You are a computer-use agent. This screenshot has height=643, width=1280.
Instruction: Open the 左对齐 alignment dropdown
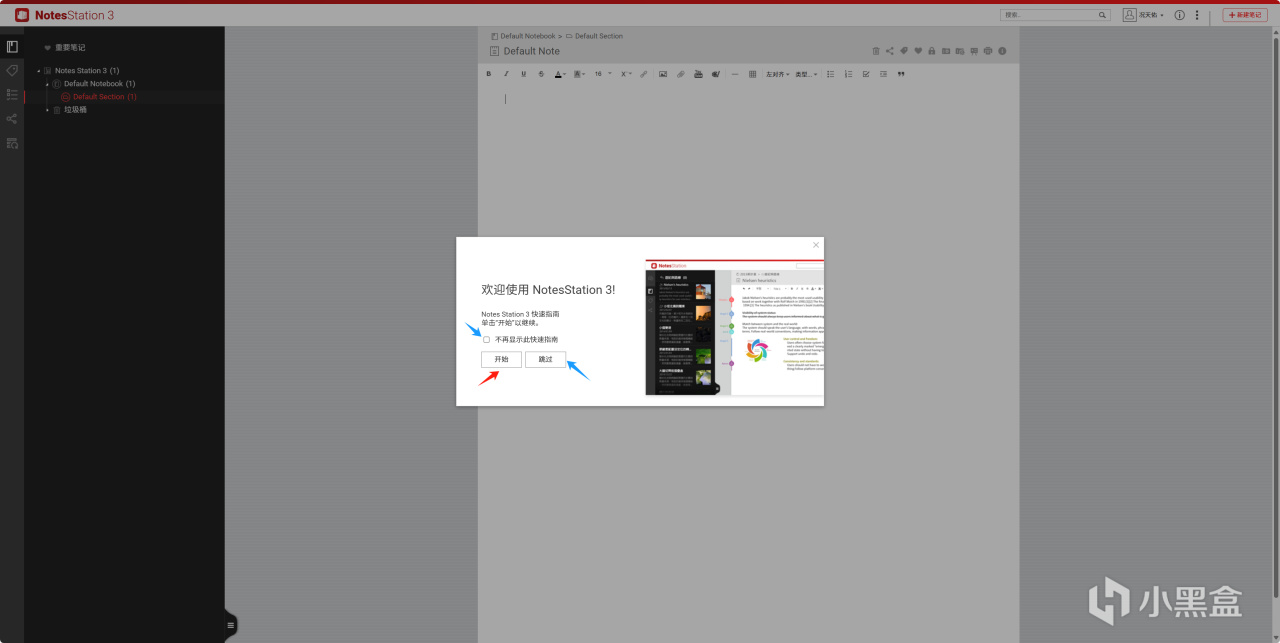[777, 74]
